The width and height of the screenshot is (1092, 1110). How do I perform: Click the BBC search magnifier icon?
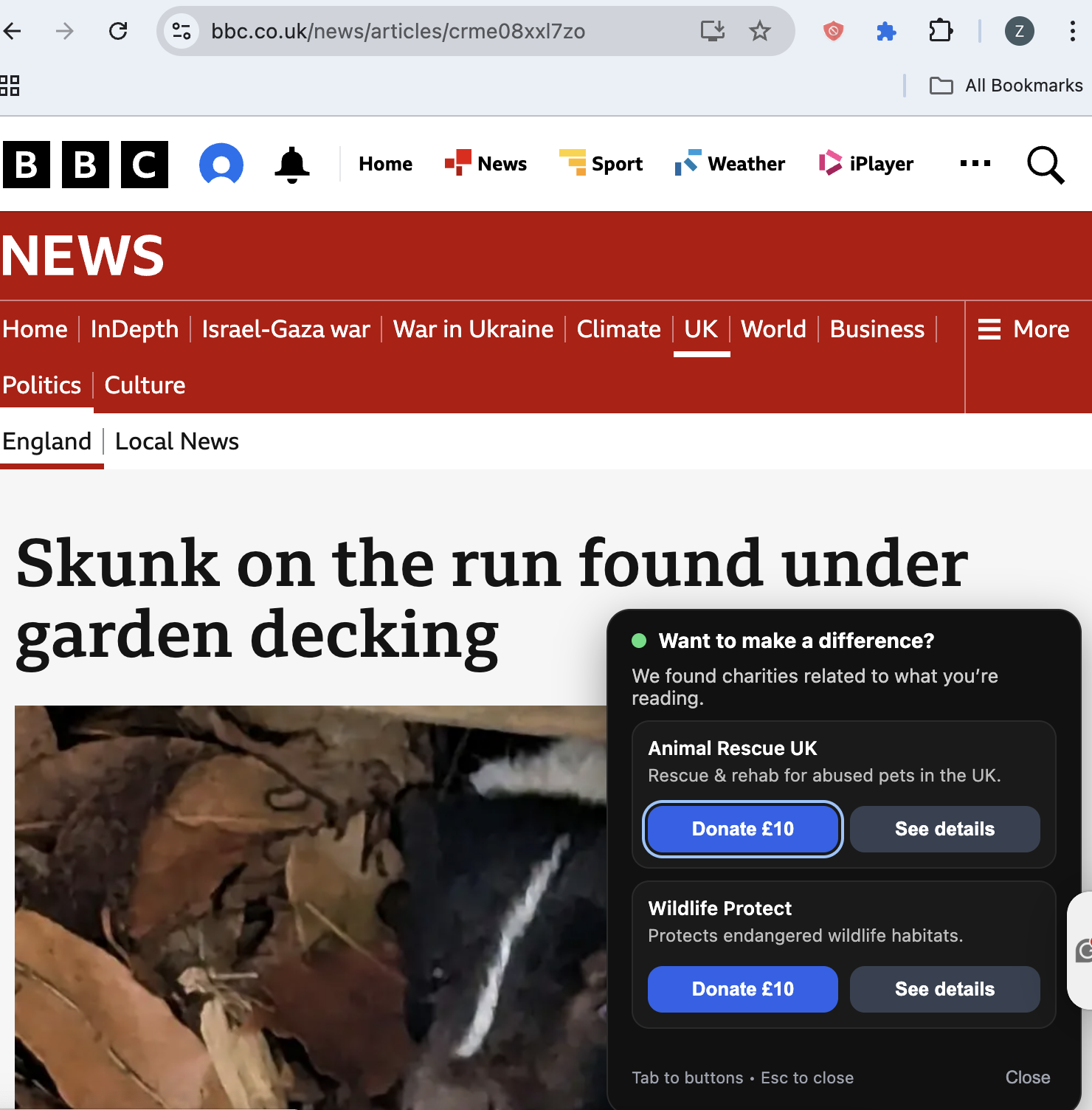tap(1046, 165)
